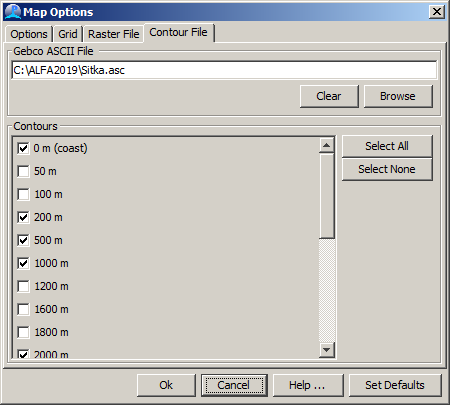Switch to the Options tab

tap(29, 34)
